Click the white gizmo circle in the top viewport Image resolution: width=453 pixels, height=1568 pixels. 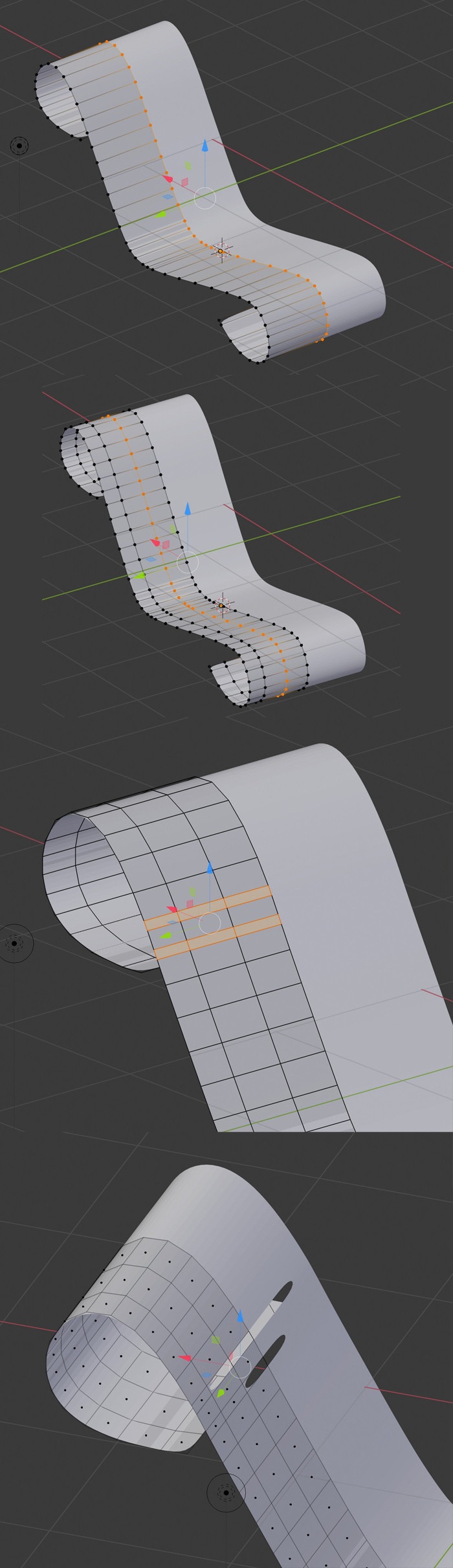204,198
